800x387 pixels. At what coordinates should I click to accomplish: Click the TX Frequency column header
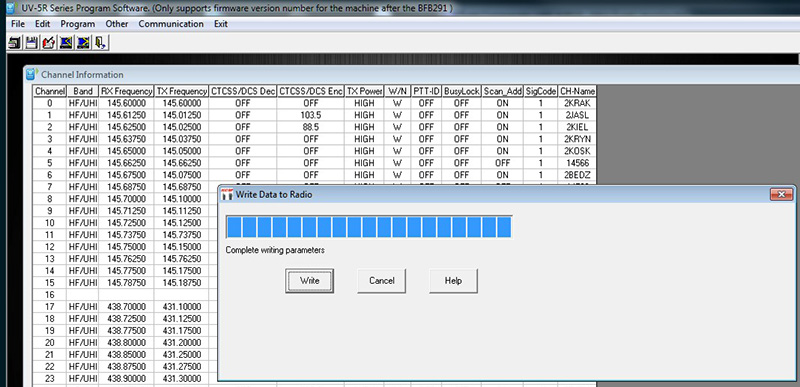[182, 91]
